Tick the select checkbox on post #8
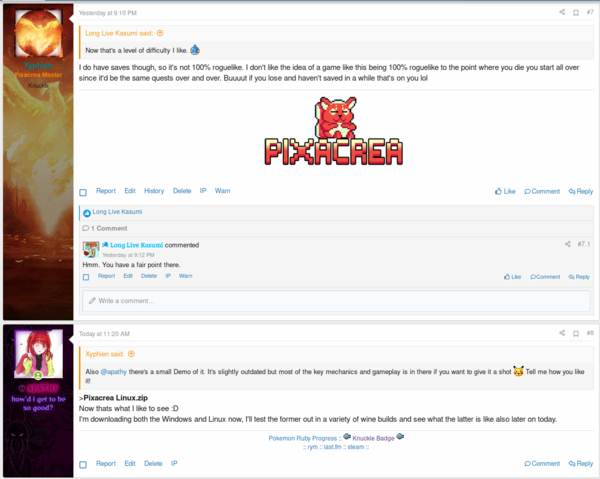This screenshot has height=479, width=600. [x=83, y=464]
